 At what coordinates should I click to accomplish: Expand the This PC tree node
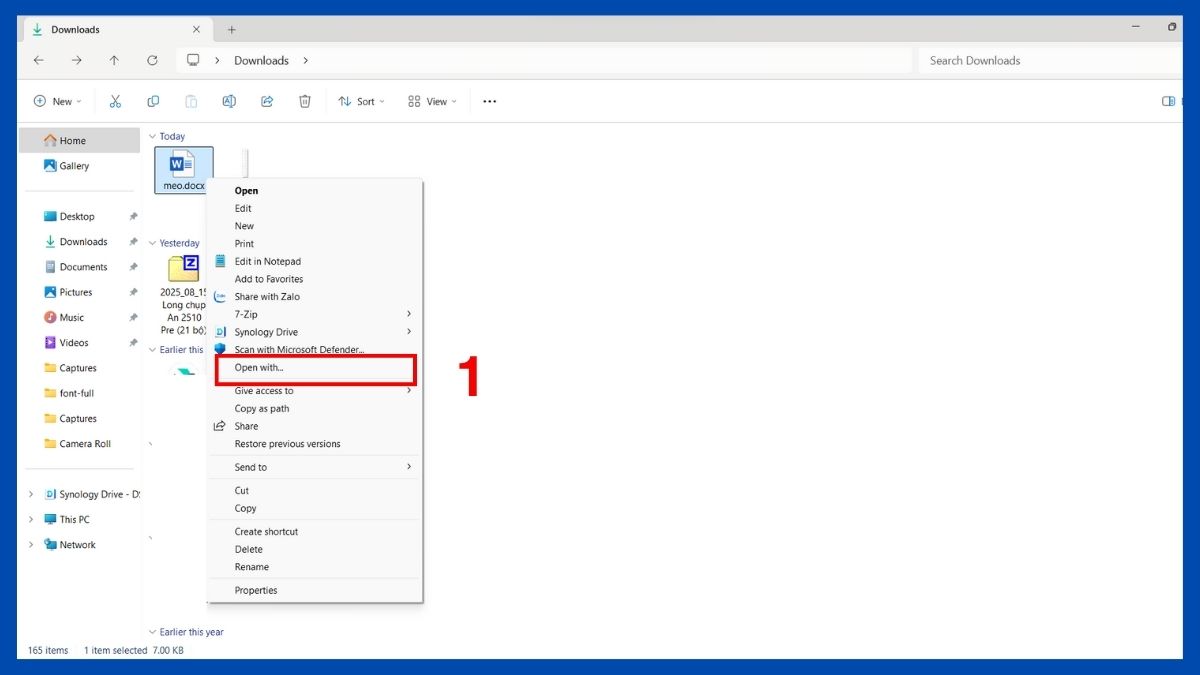31,519
